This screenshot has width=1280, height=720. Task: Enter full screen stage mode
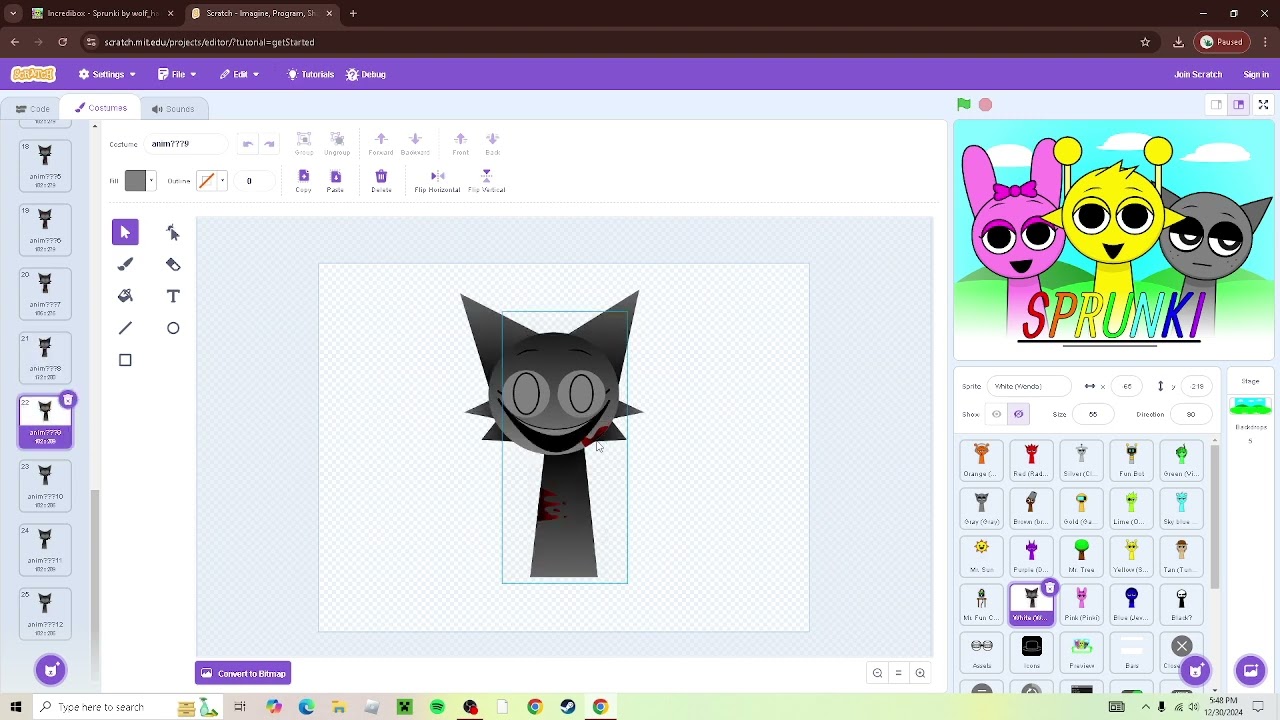[x=1263, y=104]
